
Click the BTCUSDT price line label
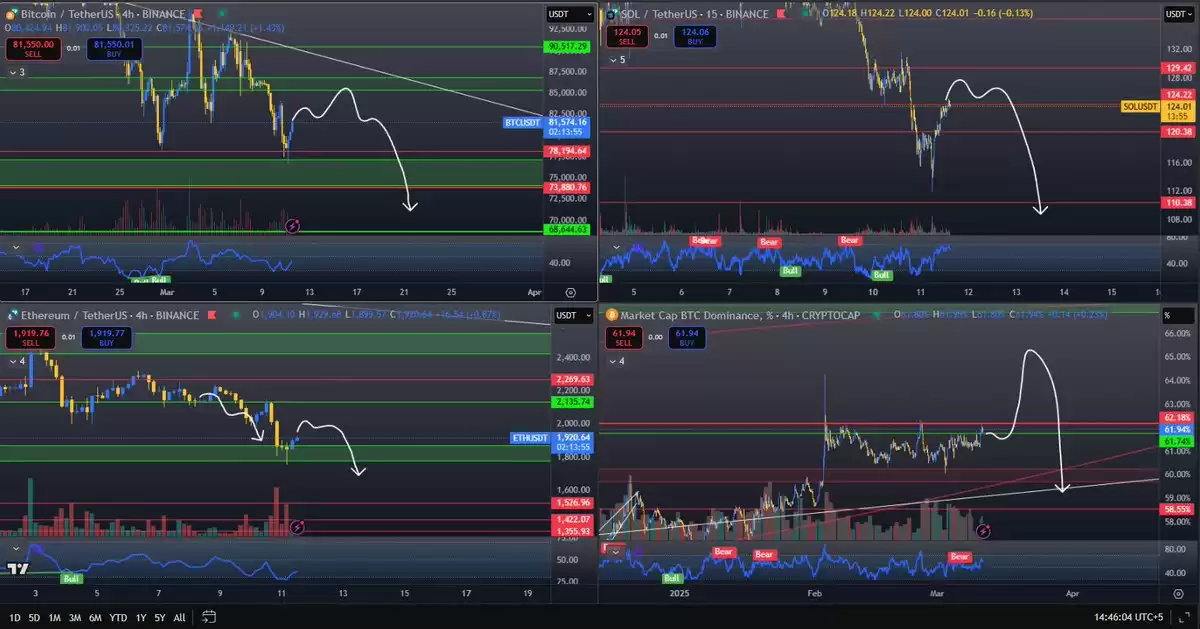[524, 121]
